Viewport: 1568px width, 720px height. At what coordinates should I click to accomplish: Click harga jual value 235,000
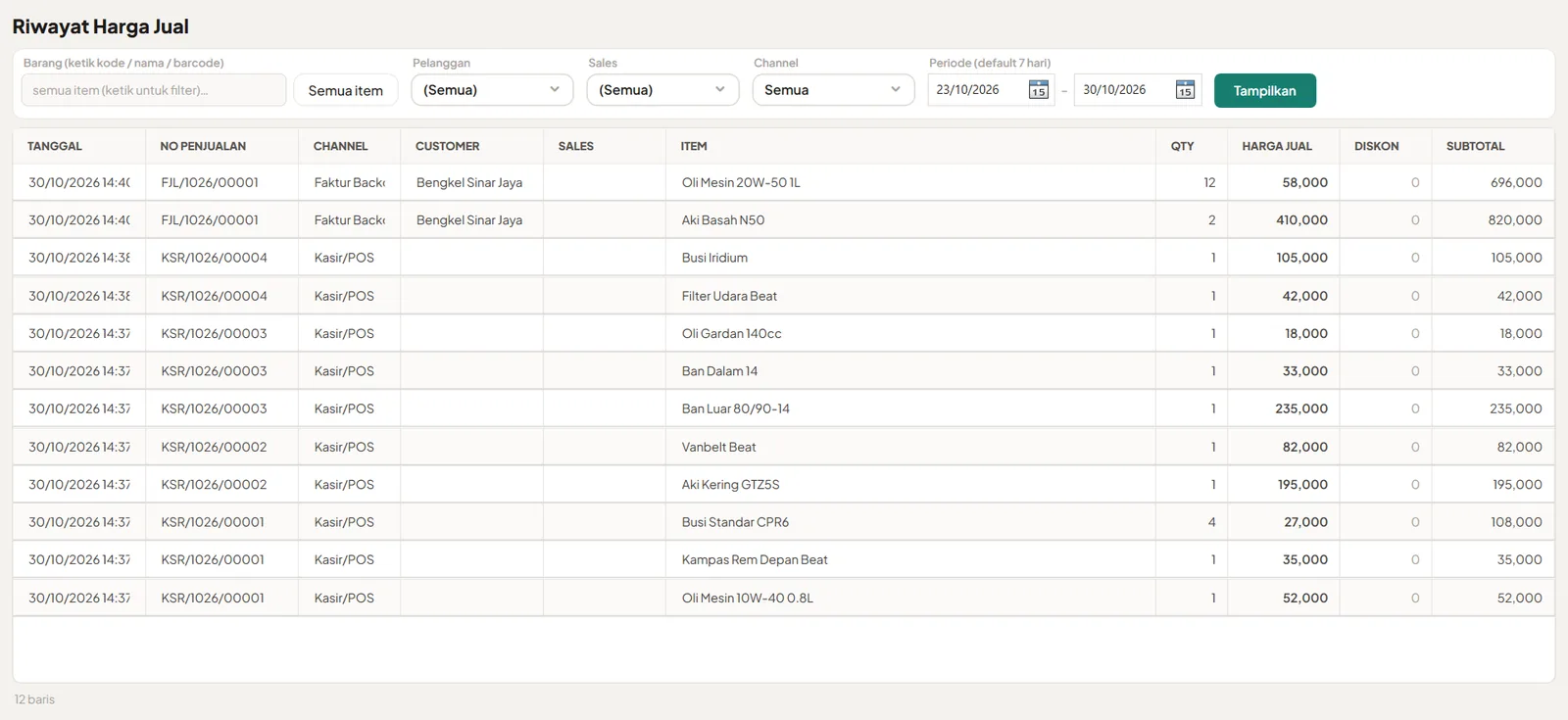click(x=1301, y=408)
